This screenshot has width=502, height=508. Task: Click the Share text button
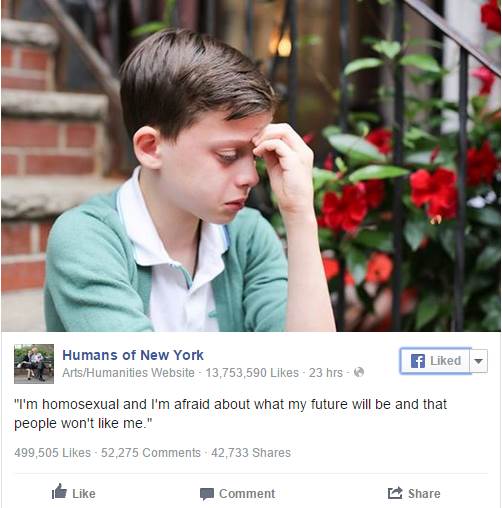click(x=424, y=494)
